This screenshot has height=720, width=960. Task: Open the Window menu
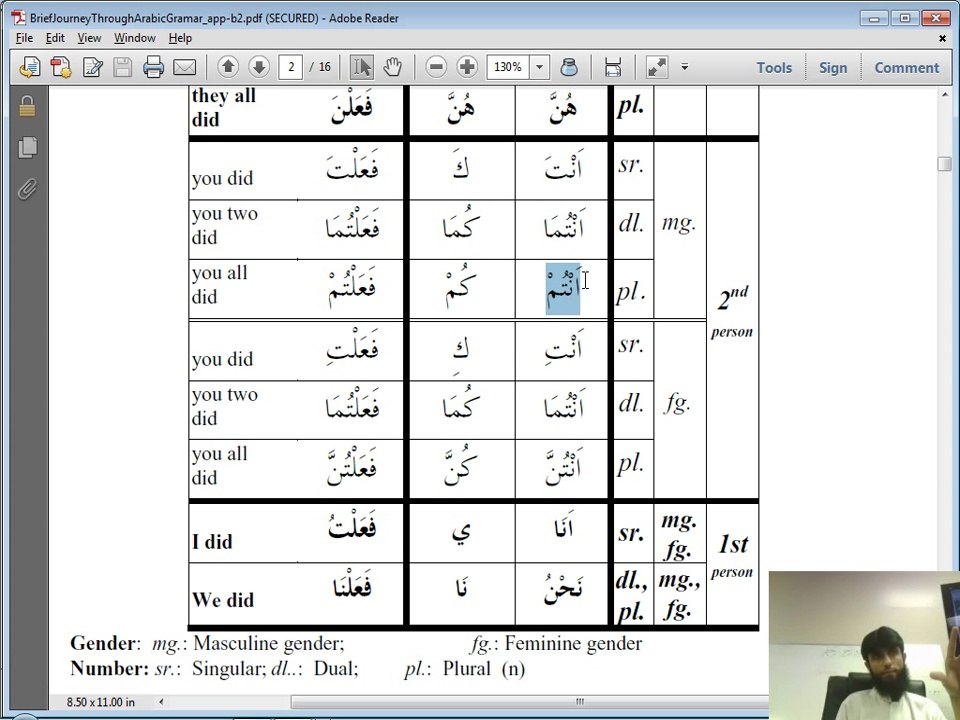pos(135,38)
